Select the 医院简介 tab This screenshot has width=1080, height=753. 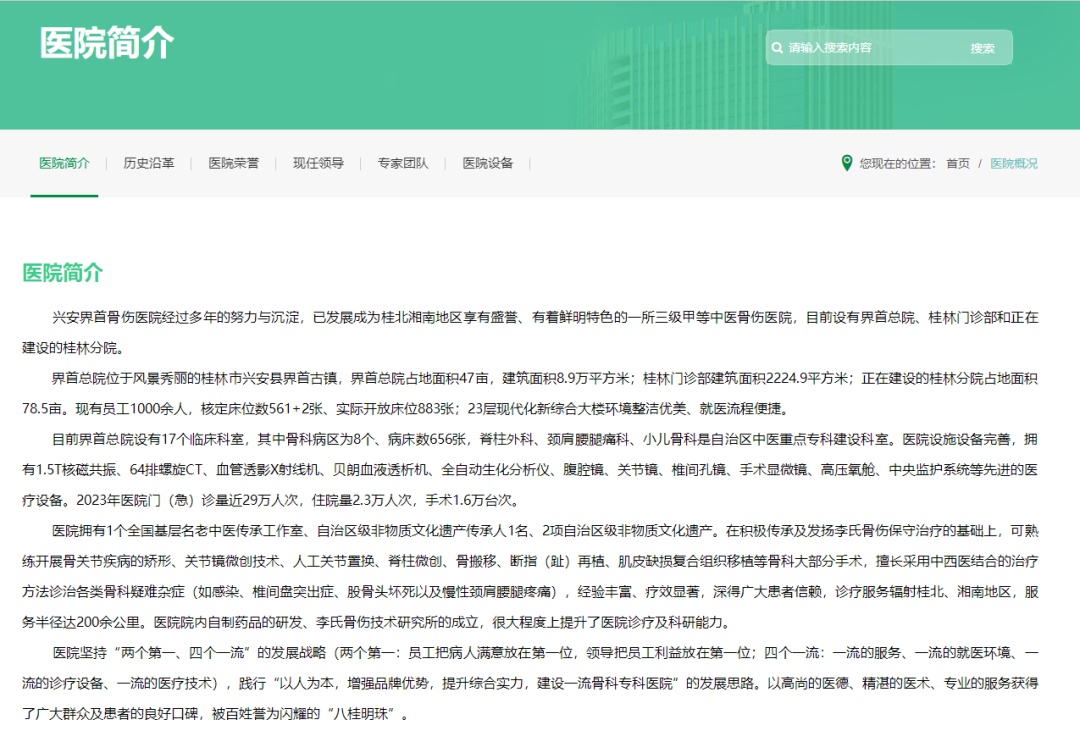[x=64, y=163]
